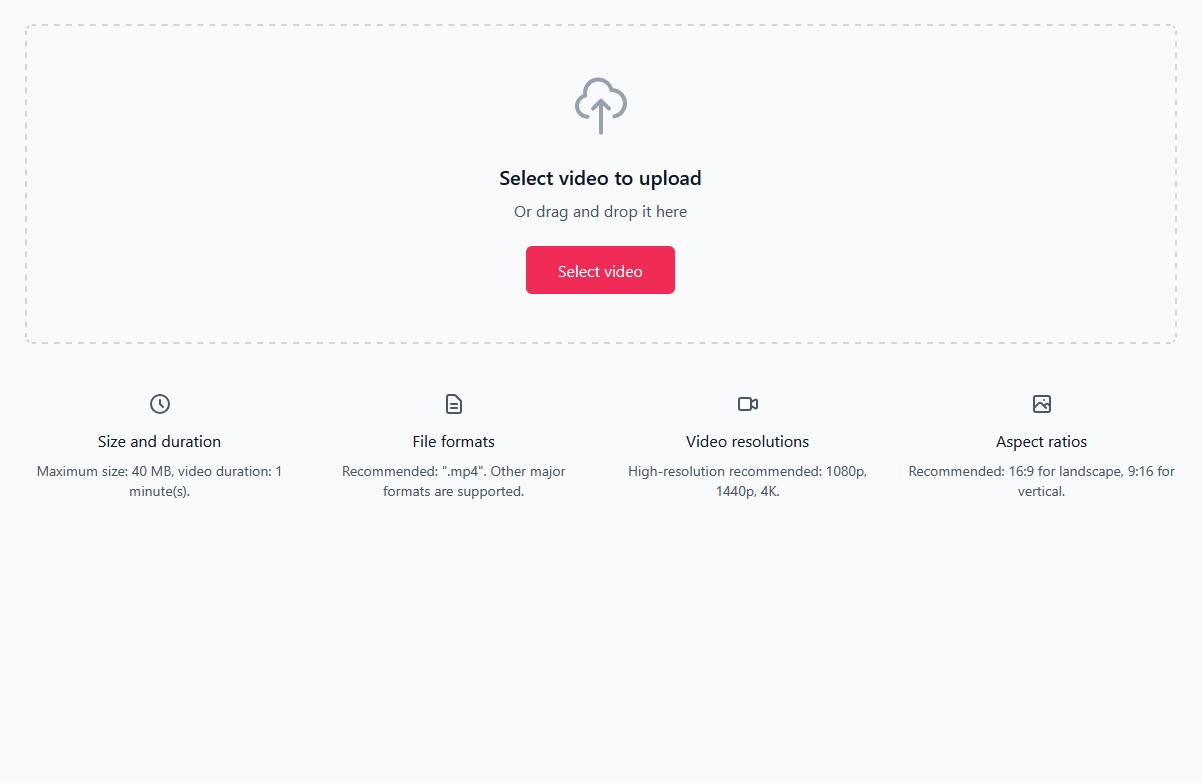
Task: Click the video camera icon above Video resolutions
Action: 748,404
